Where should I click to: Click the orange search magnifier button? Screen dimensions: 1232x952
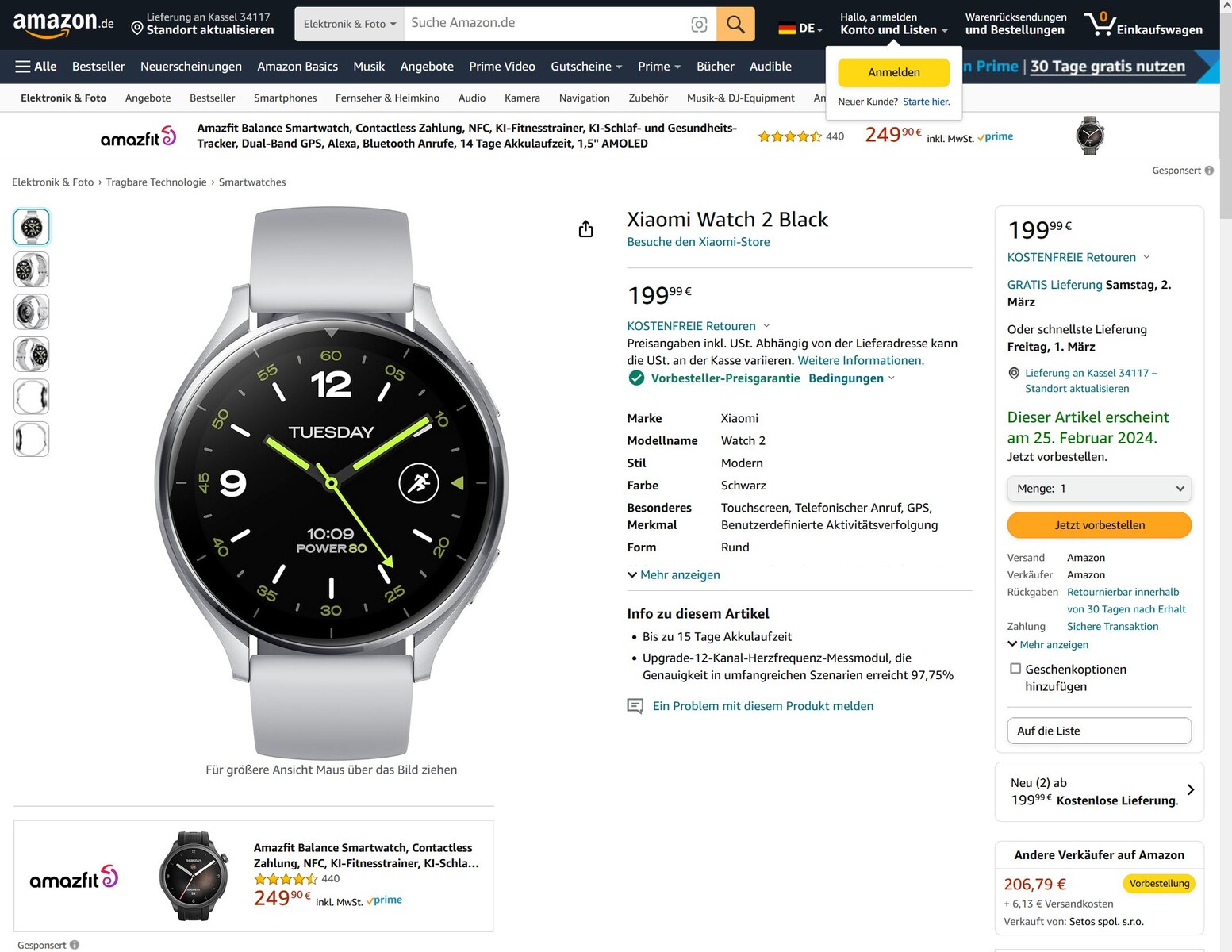point(735,24)
